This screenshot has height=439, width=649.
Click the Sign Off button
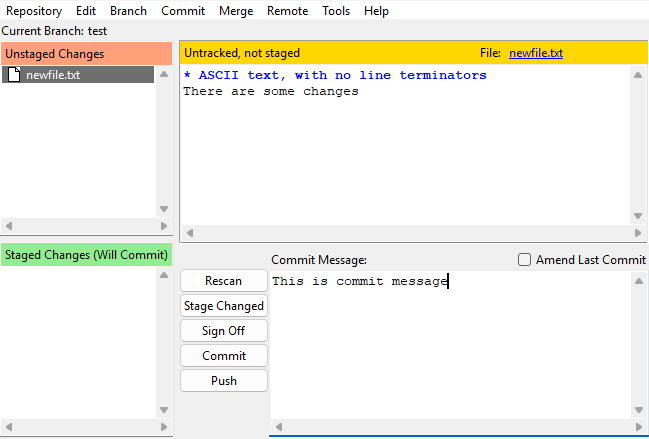click(224, 331)
